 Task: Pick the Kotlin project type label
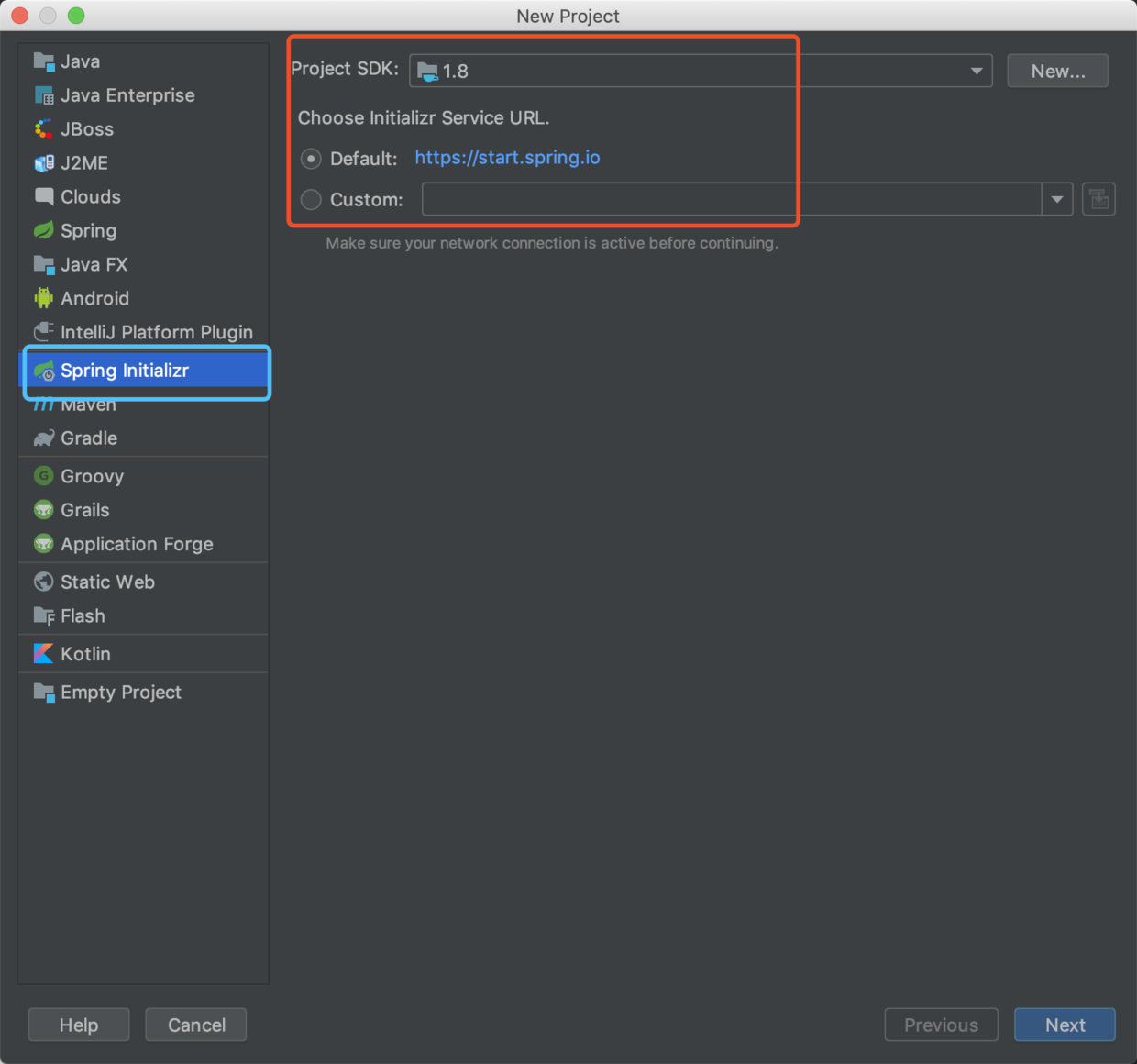pos(85,654)
